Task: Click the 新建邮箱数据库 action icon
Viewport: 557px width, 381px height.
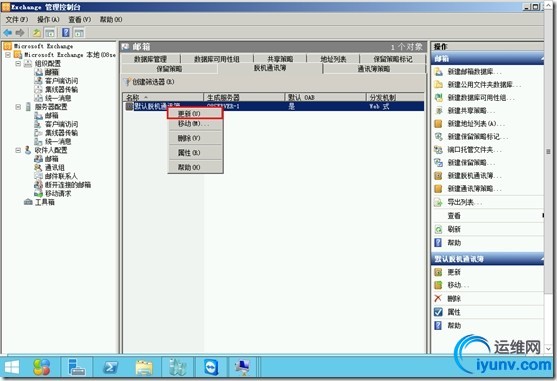Action: click(439, 72)
